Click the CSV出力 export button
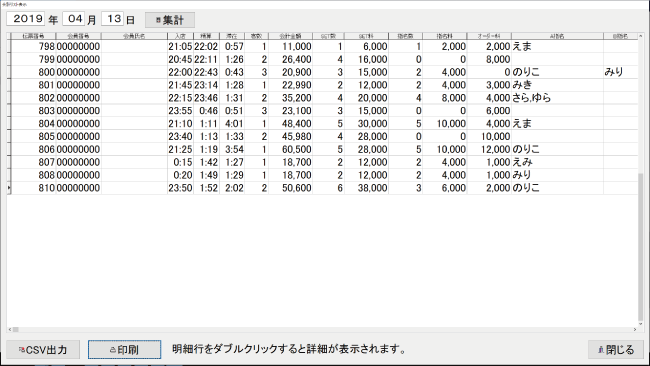Image resolution: width=650 pixels, height=366 pixels. point(43,350)
